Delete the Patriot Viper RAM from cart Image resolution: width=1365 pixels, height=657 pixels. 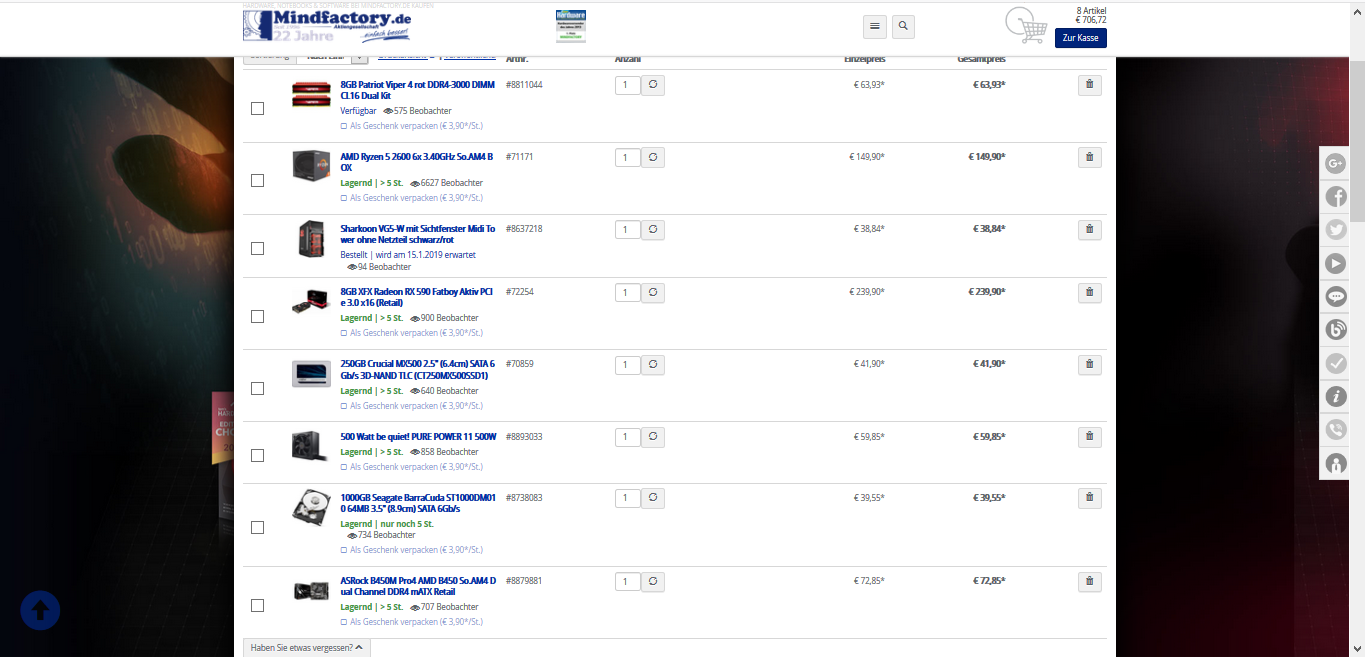pyautogui.click(x=1090, y=85)
